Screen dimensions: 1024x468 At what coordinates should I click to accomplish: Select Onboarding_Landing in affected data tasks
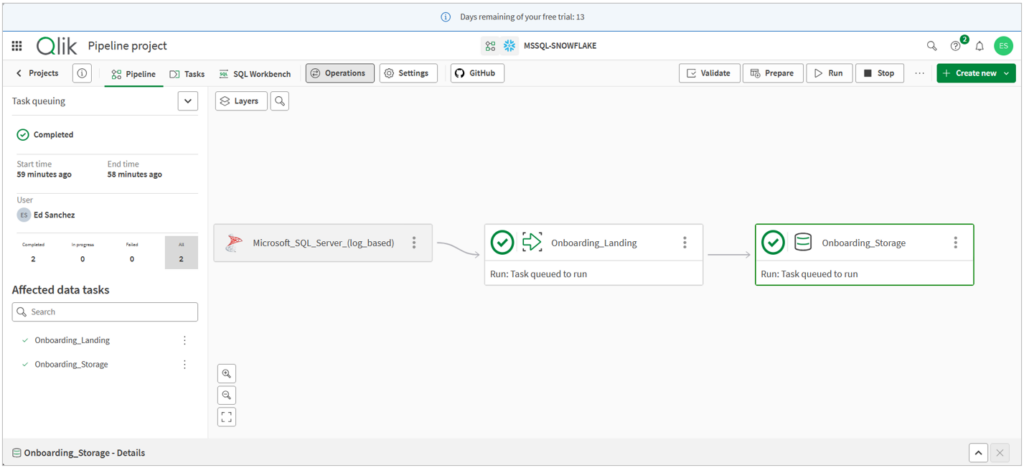72,340
